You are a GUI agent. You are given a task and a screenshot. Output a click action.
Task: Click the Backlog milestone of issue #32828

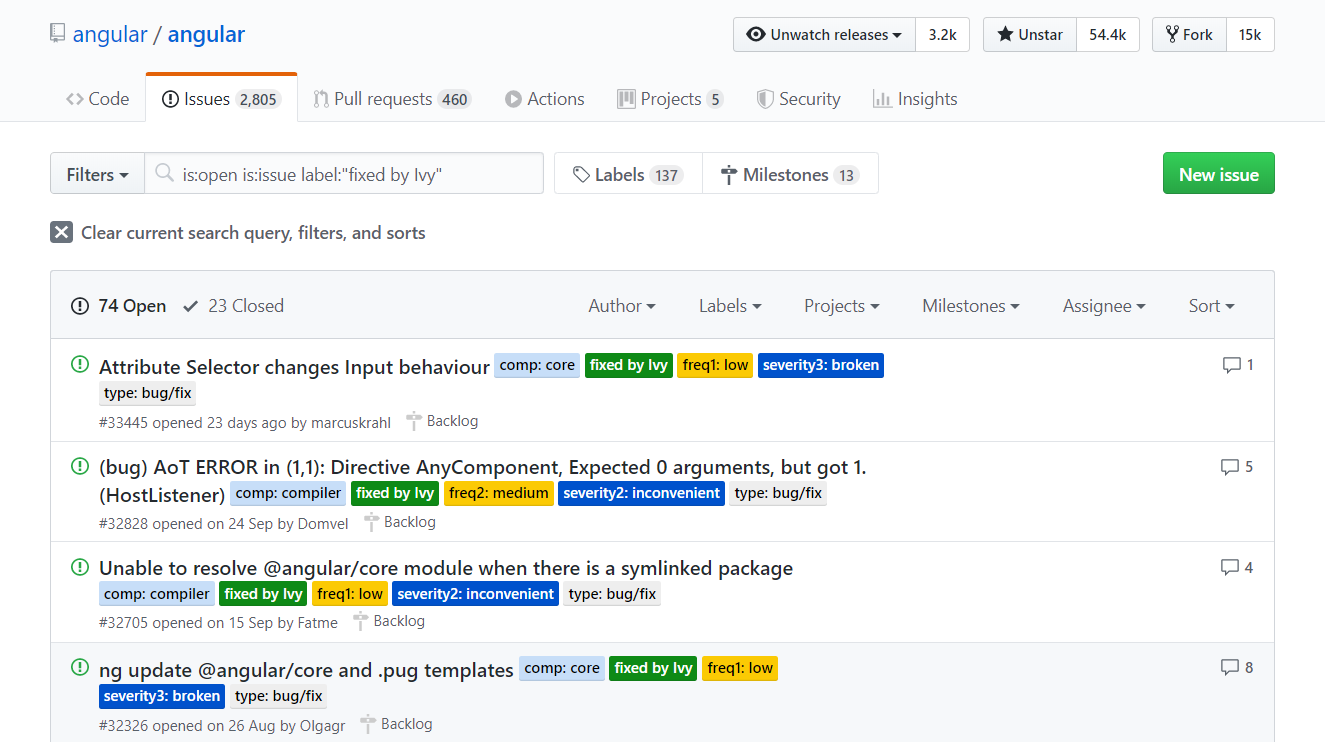(399, 522)
